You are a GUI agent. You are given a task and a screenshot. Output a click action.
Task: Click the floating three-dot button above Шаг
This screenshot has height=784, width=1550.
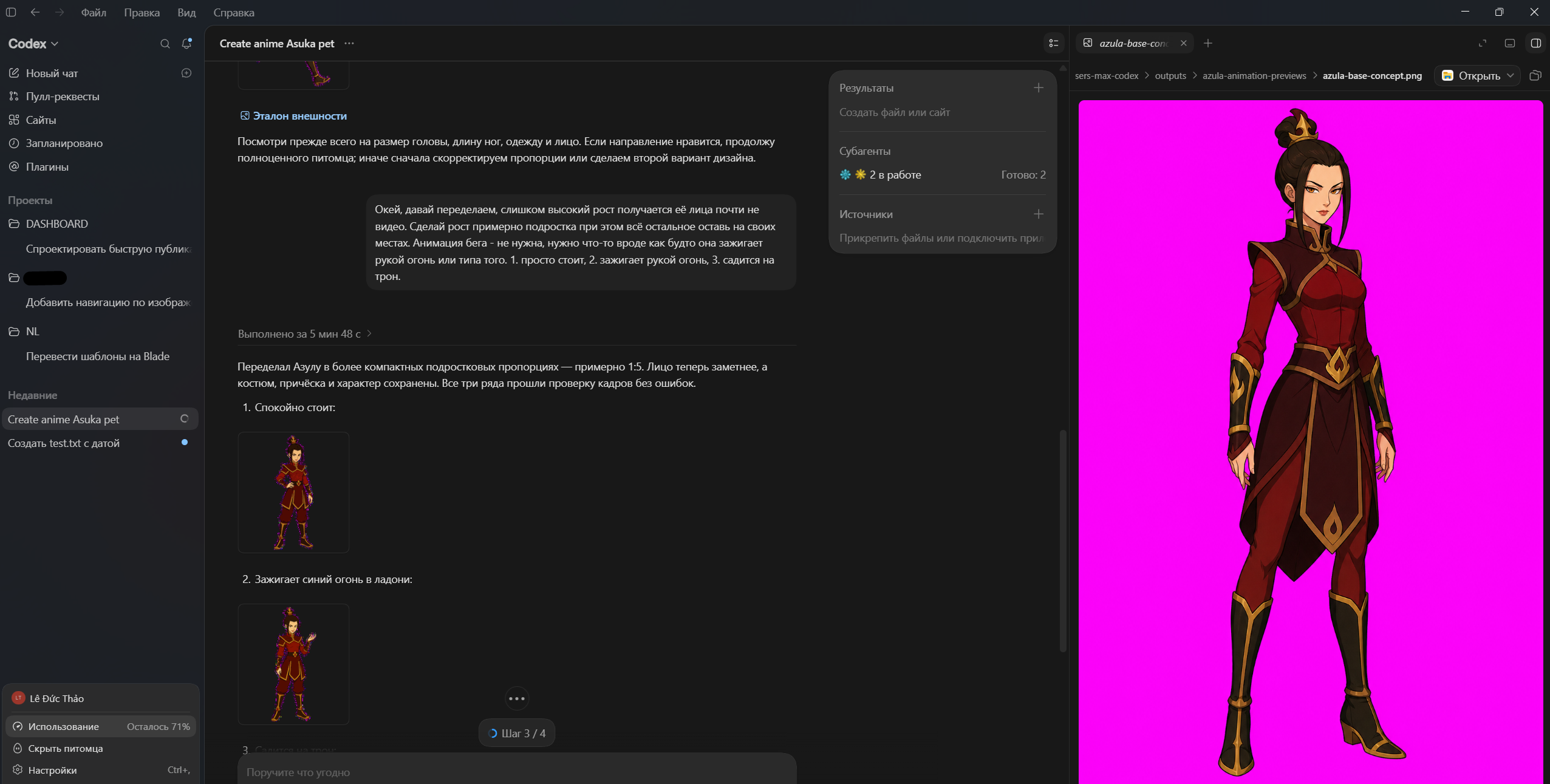point(517,698)
